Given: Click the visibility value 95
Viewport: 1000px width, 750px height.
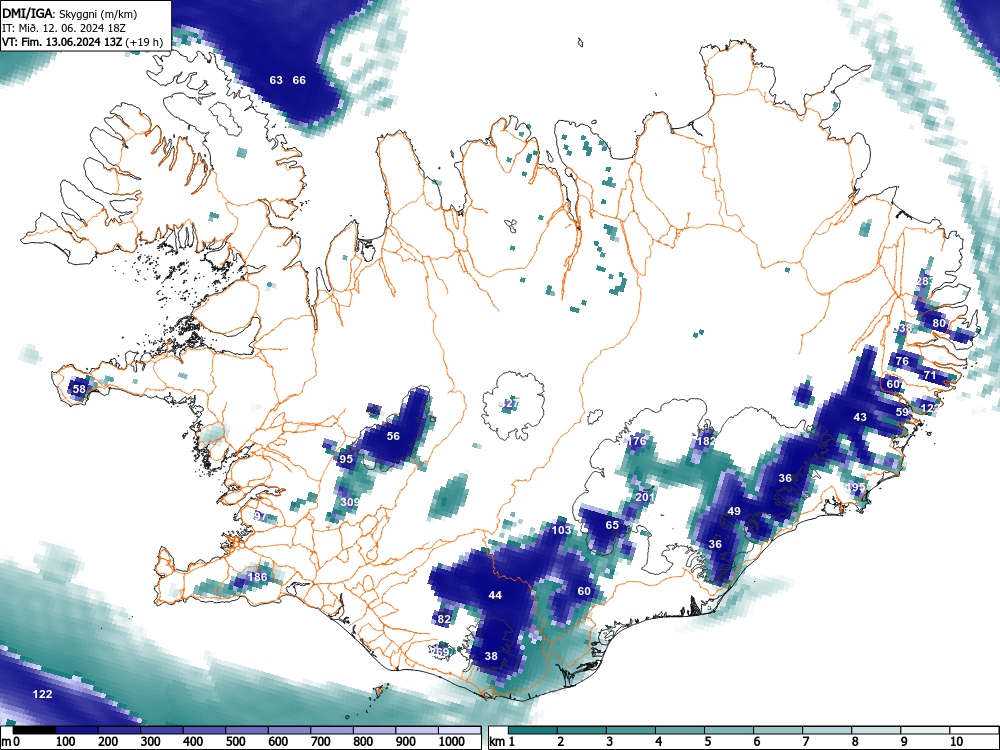Looking at the screenshot, I should click(346, 459).
